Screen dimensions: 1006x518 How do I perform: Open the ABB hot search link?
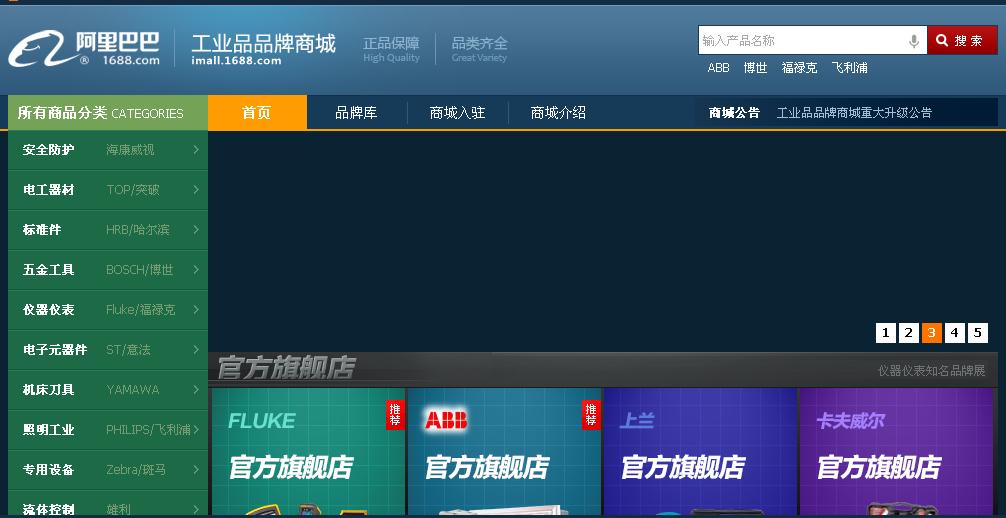pos(718,67)
